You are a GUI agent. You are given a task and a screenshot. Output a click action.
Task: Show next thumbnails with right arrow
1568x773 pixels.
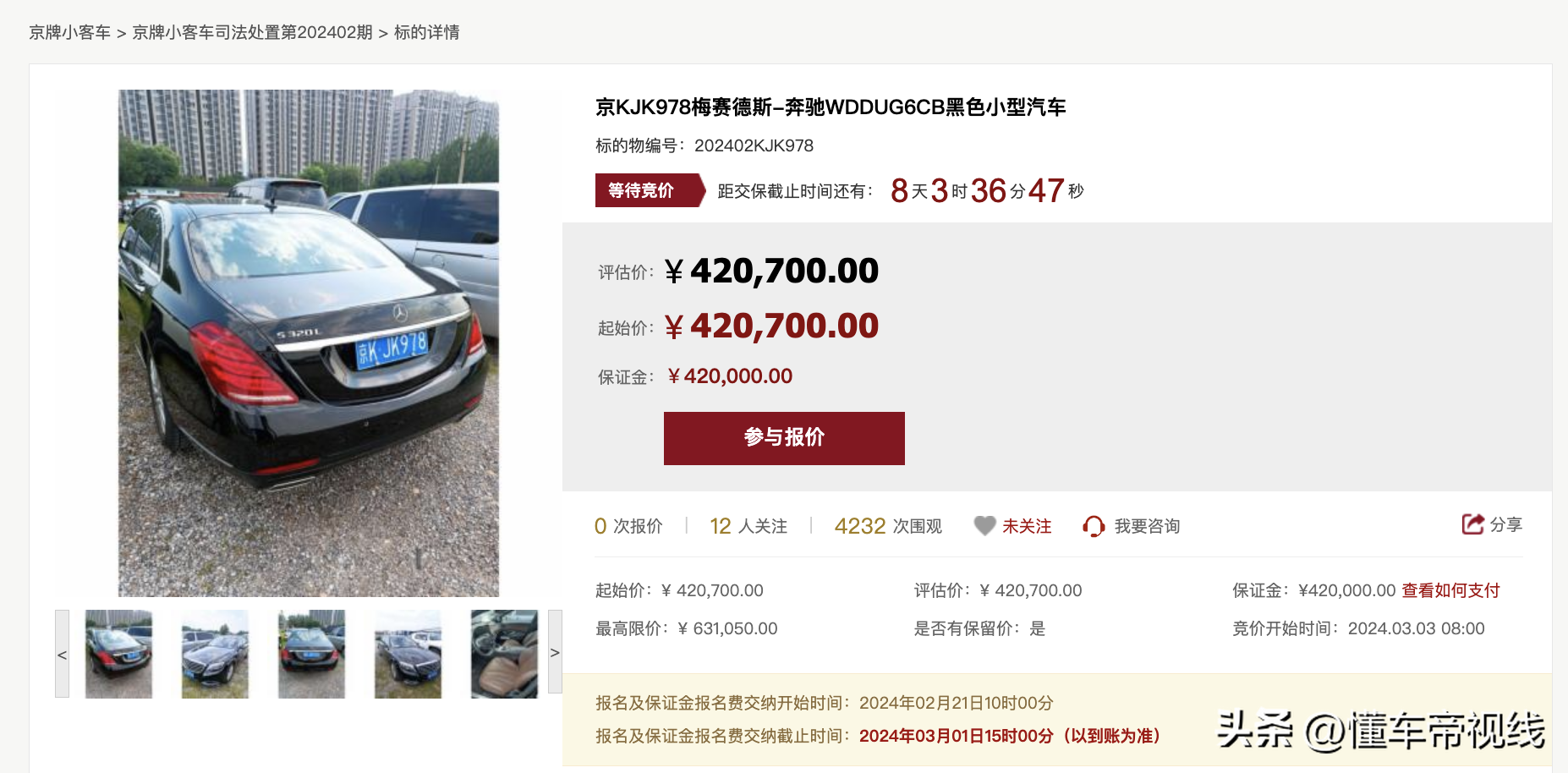tap(555, 652)
